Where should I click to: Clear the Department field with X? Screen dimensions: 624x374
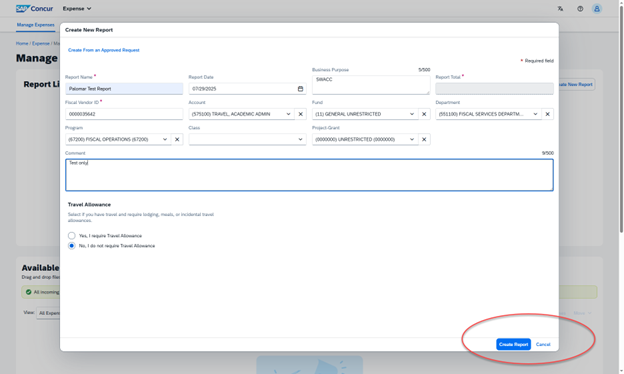coord(548,114)
